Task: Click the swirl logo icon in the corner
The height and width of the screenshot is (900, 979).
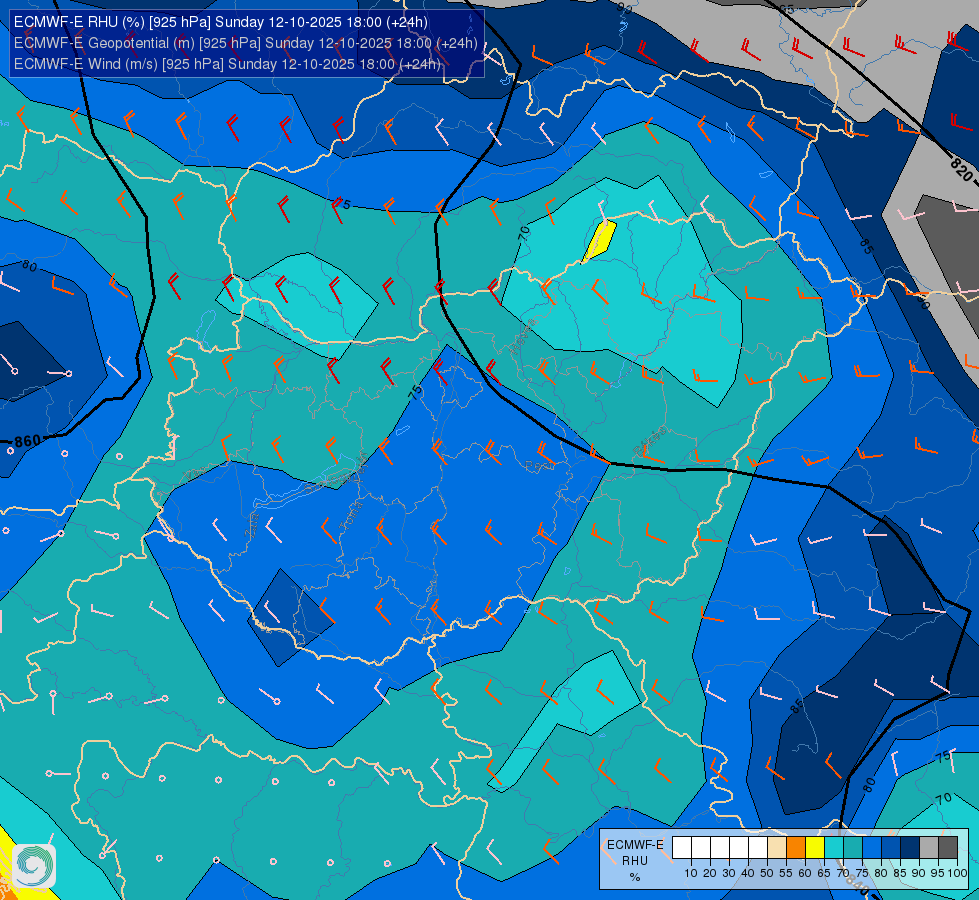Action: [34, 866]
